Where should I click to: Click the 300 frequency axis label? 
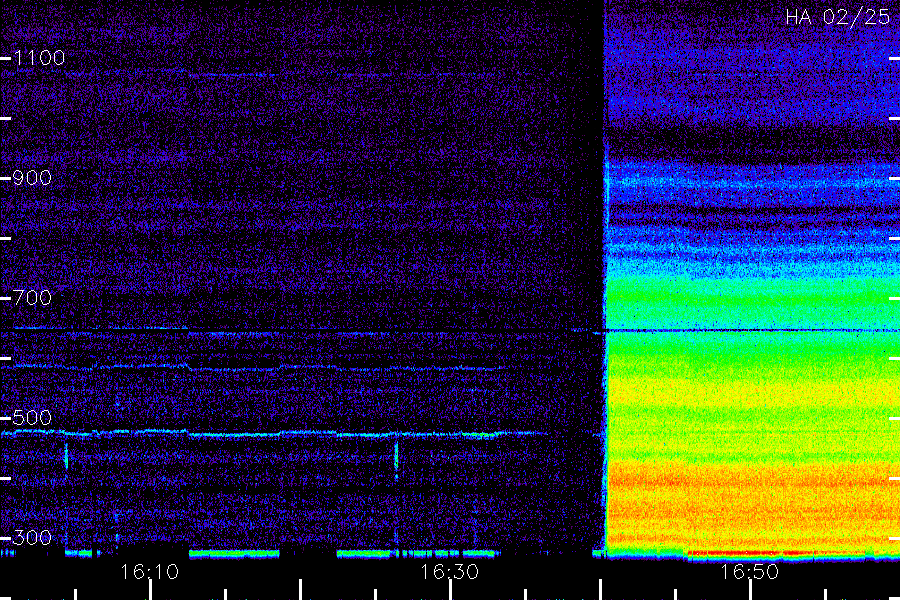pos(32,538)
